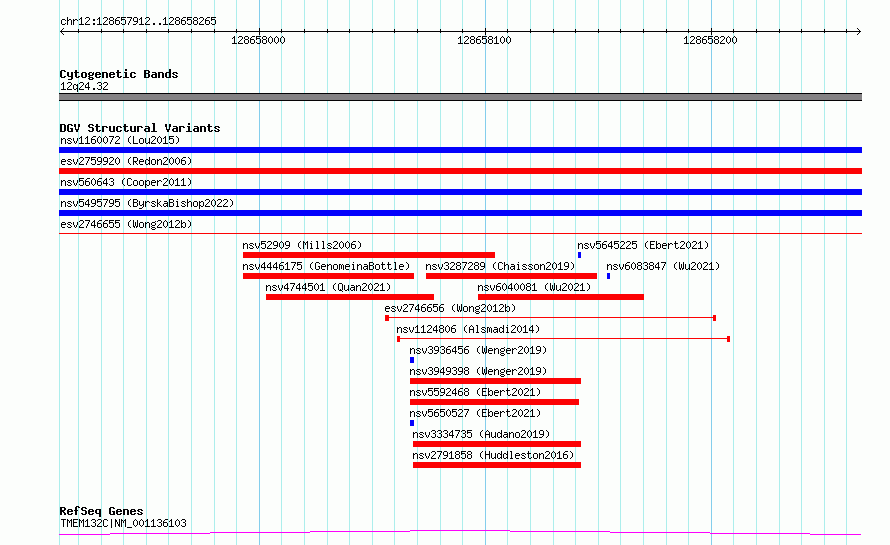Click the red bar under nsv3334735 Audano2019
Image resolution: width=890 pixels, height=545 pixels.
tap(497, 445)
